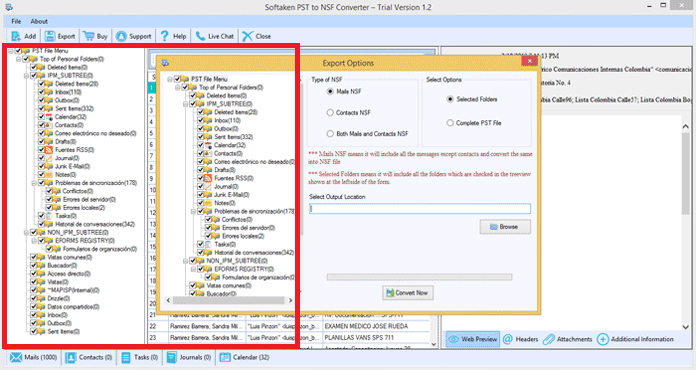Toggle Deleted Items(28) checkbox in the Export Options tree
The width and height of the screenshot is (696, 370).
pos(201,112)
